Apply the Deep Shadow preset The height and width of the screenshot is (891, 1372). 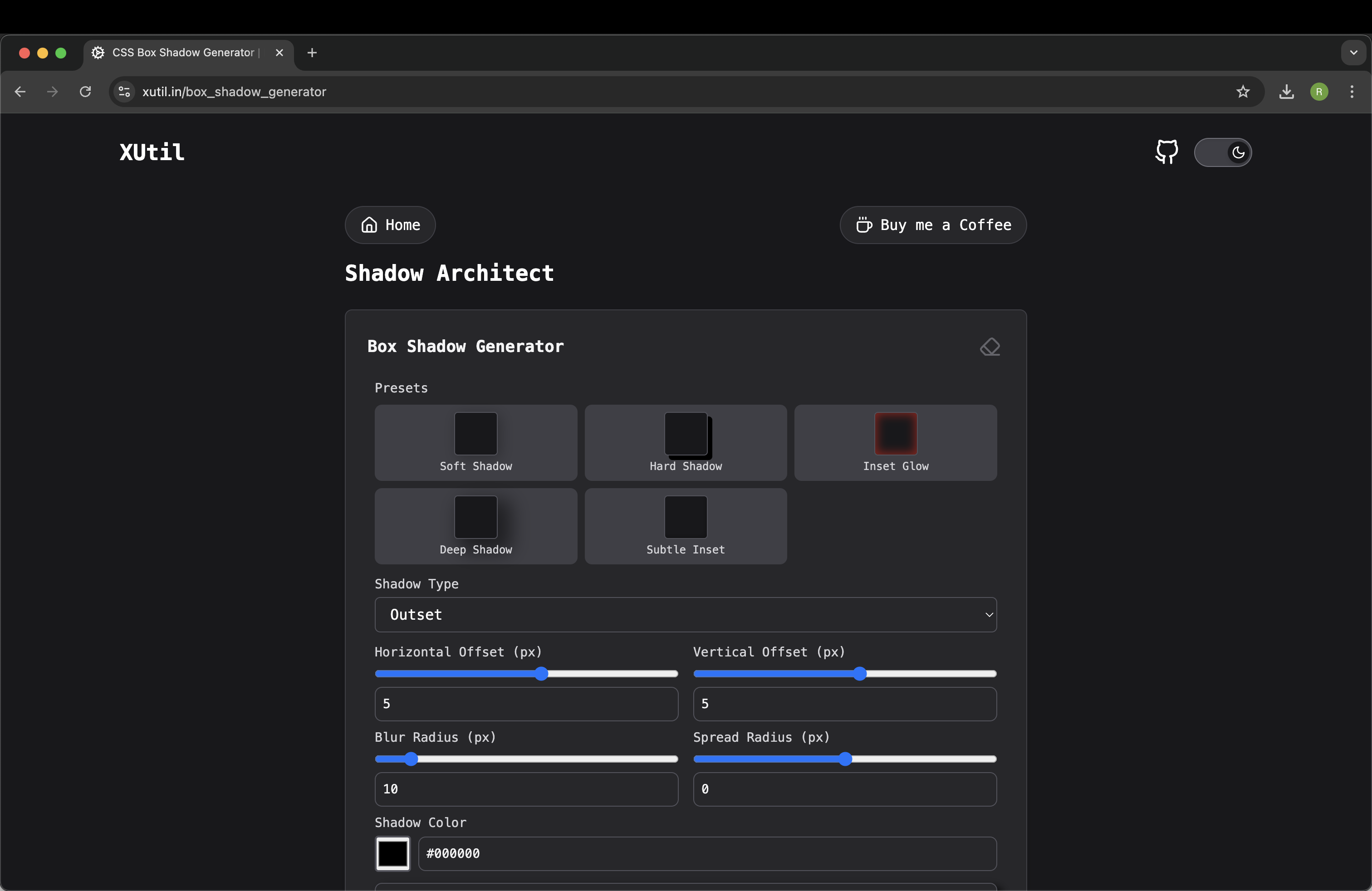[475, 526]
